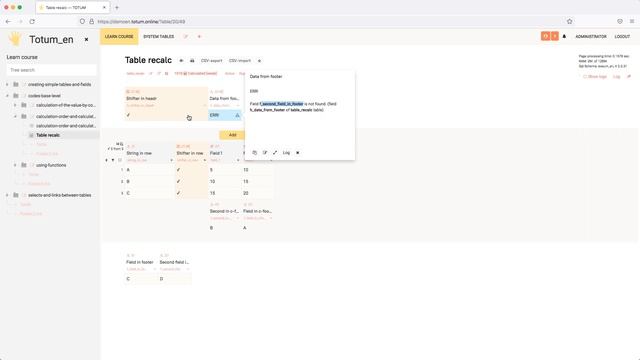Viewport: 640px width, 360px height.
Task: Toggle the select-all rows checkbox in the table header
Action: [x=120, y=160]
